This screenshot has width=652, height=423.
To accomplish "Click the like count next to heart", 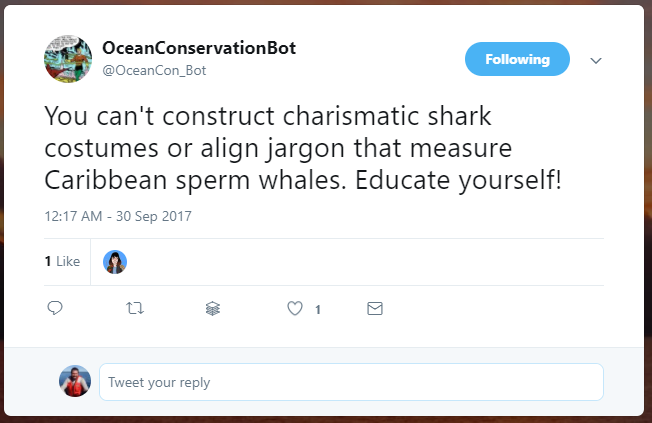I will (318, 310).
